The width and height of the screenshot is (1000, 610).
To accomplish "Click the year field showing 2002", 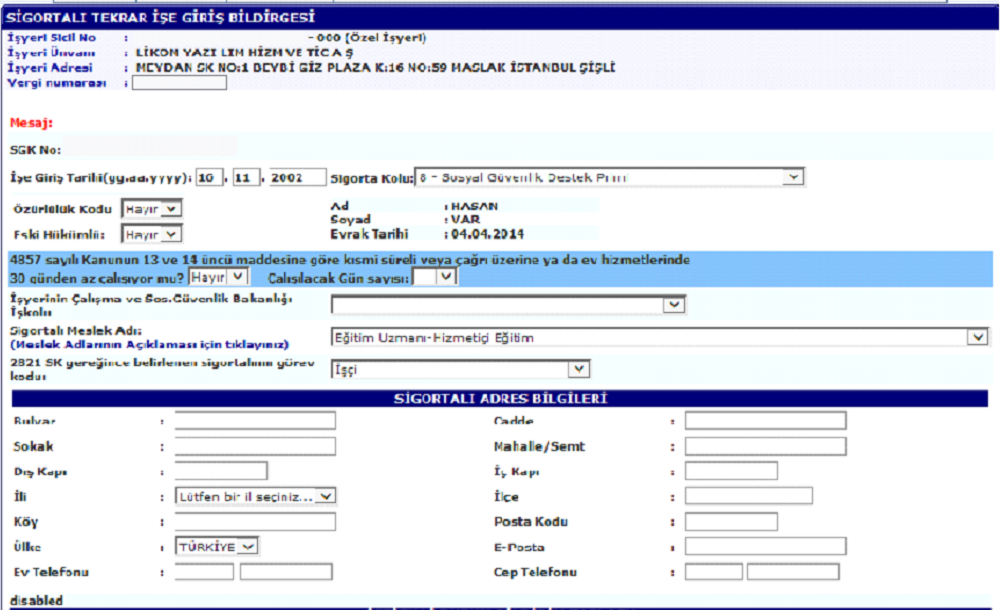I will 297,178.
